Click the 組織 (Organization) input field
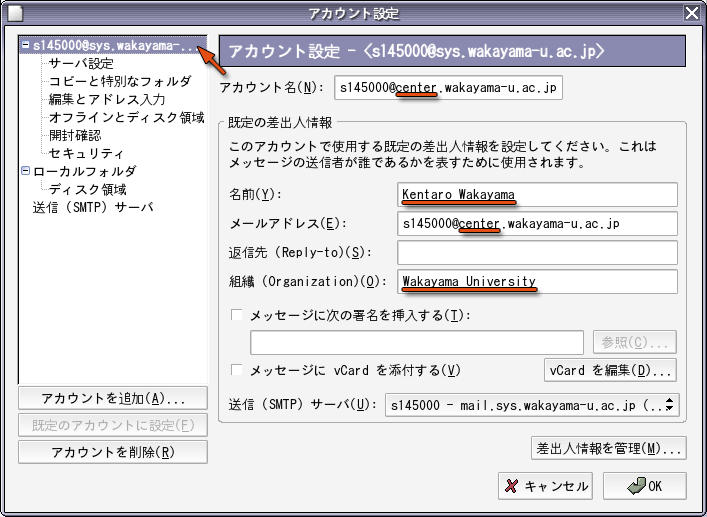 pos(537,282)
